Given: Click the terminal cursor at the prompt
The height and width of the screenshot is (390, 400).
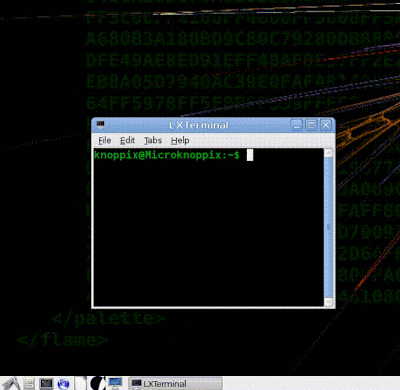Looking at the screenshot, I should [x=250, y=155].
